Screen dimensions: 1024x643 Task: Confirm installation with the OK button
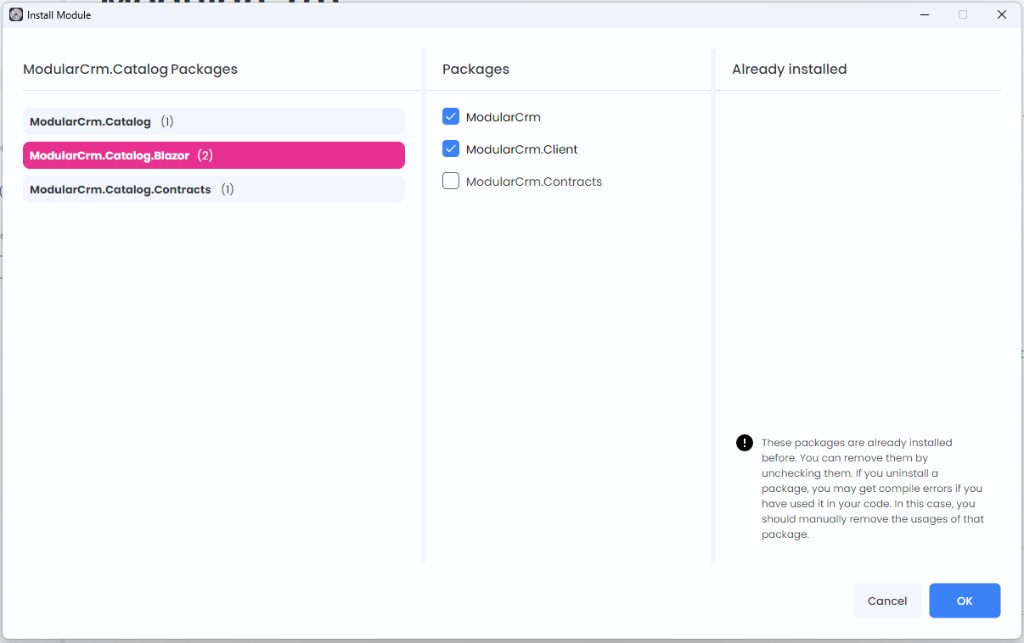tap(964, 600)
